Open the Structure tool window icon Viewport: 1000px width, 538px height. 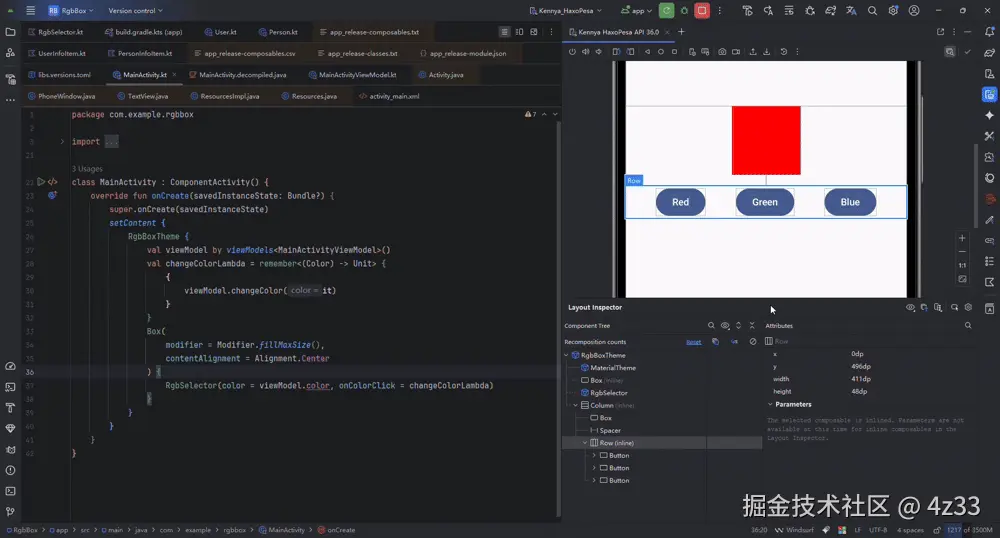pyautogui.click(x=10, y=53)
